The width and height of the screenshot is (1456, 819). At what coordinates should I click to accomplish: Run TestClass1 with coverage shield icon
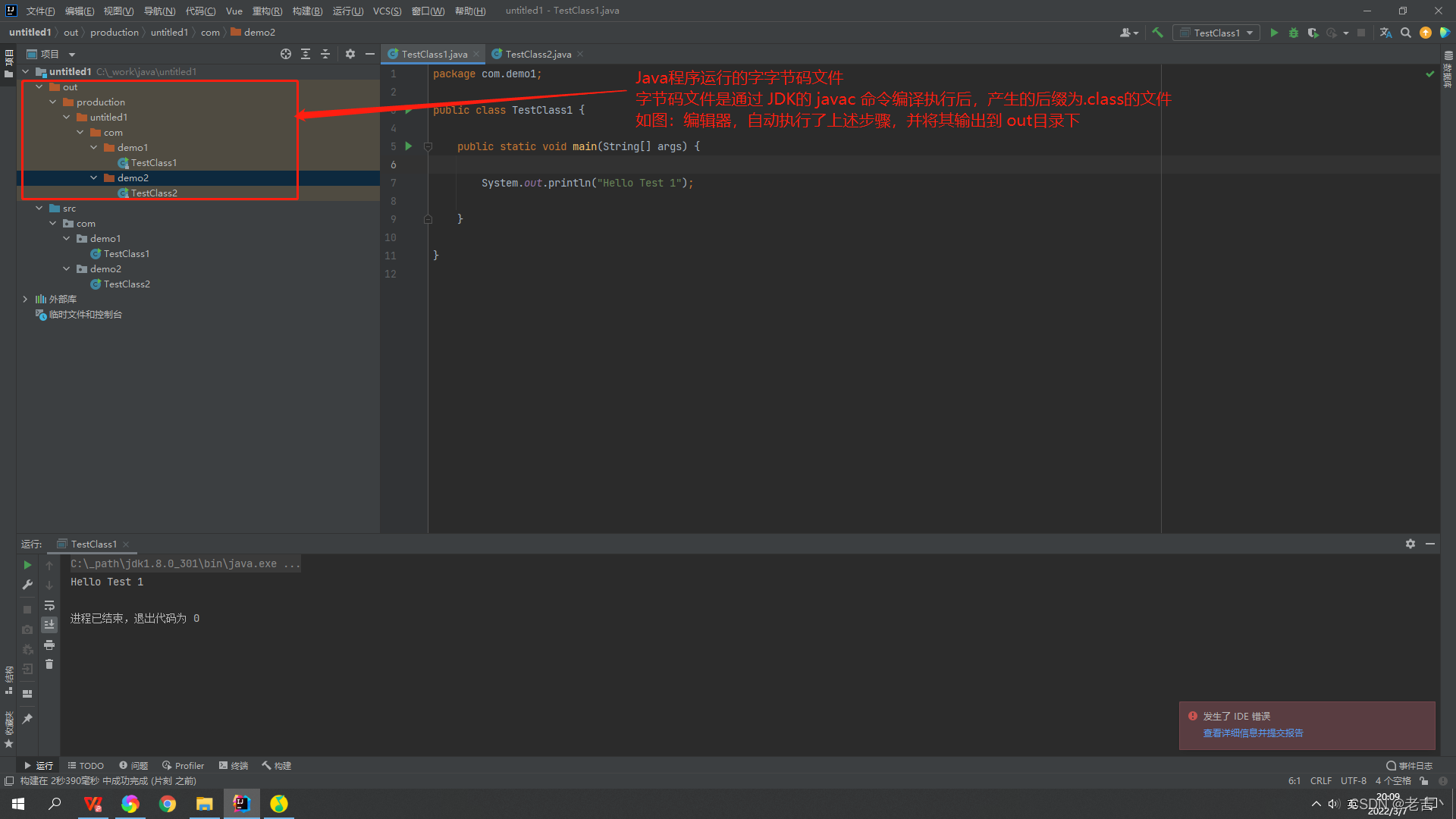pyautogui.click(x=1313, y=33)
